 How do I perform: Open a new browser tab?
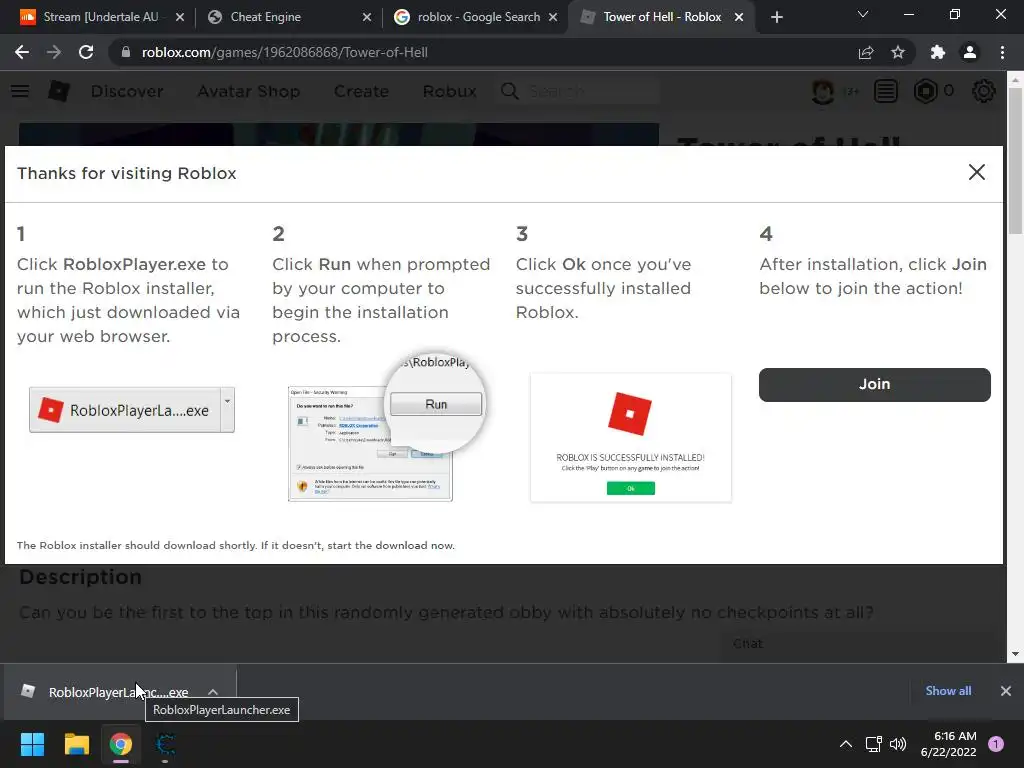point(776,17)
